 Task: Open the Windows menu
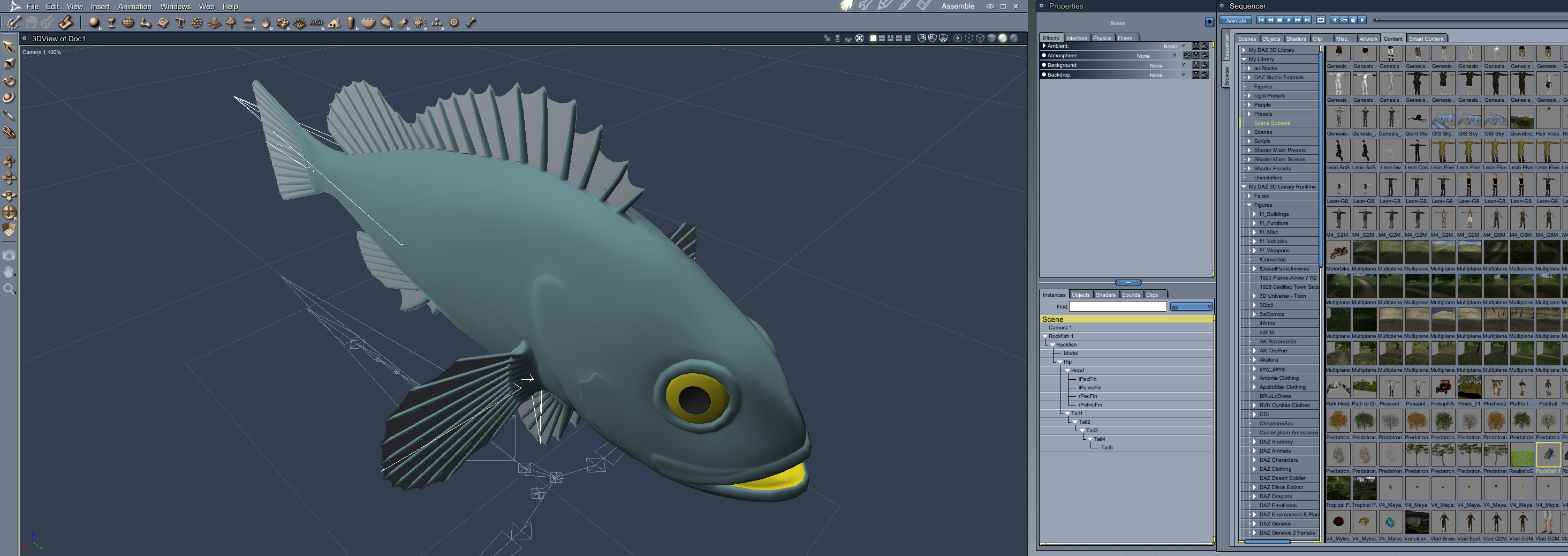(175, 6)
